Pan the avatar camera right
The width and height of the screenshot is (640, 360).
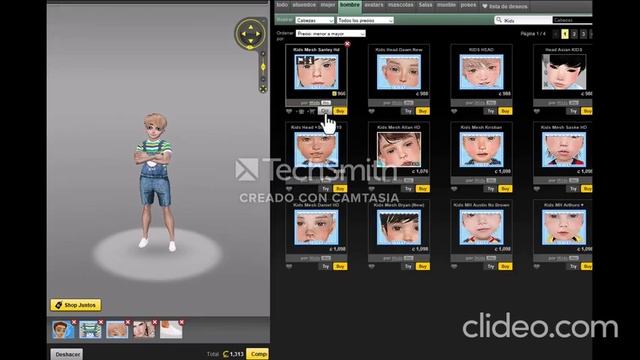pos(258,34)
